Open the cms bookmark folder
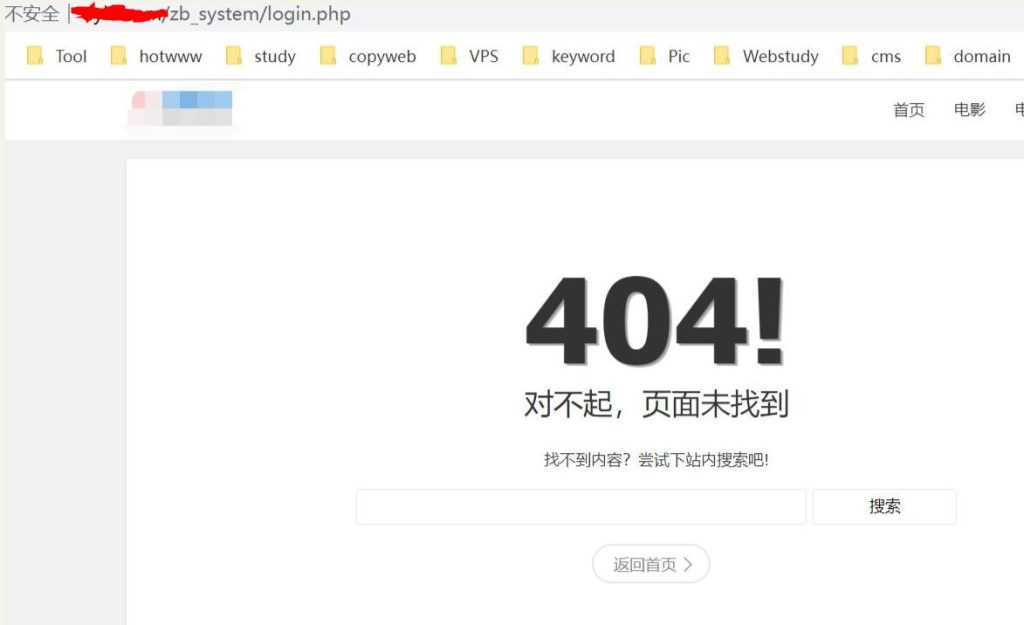The width and height of the screenshot is (1024, 625). pos(872,56)
